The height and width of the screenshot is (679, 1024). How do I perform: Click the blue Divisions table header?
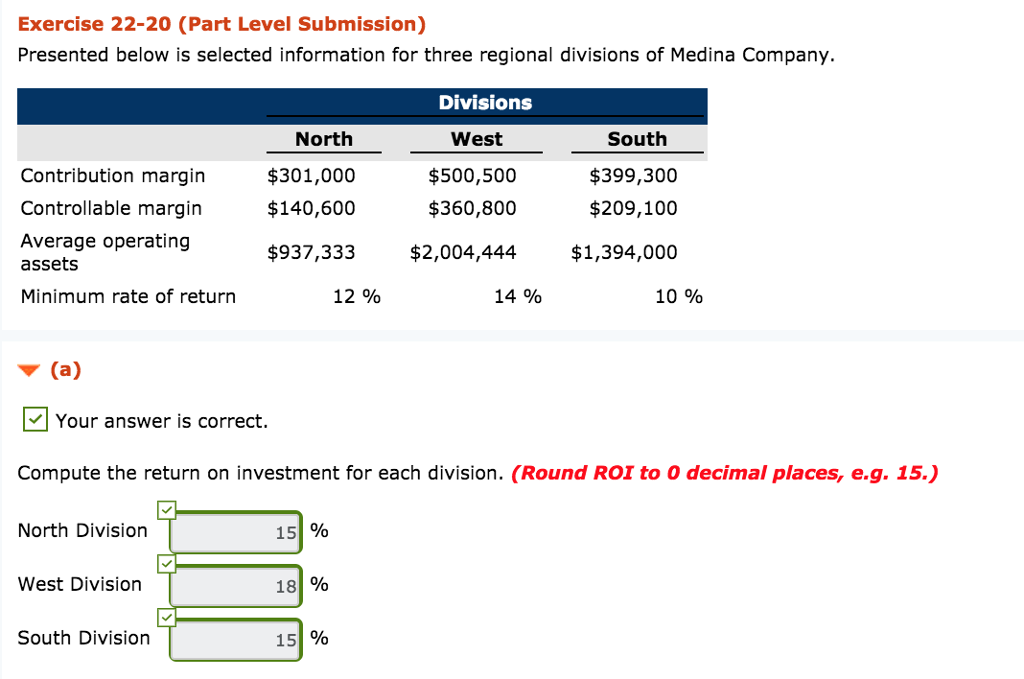485,103
